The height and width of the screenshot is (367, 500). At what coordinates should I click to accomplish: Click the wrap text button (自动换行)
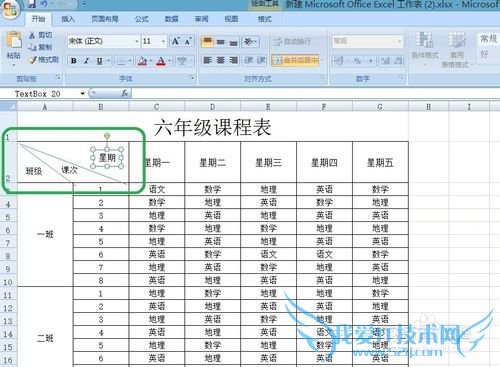tap(292, 41)
